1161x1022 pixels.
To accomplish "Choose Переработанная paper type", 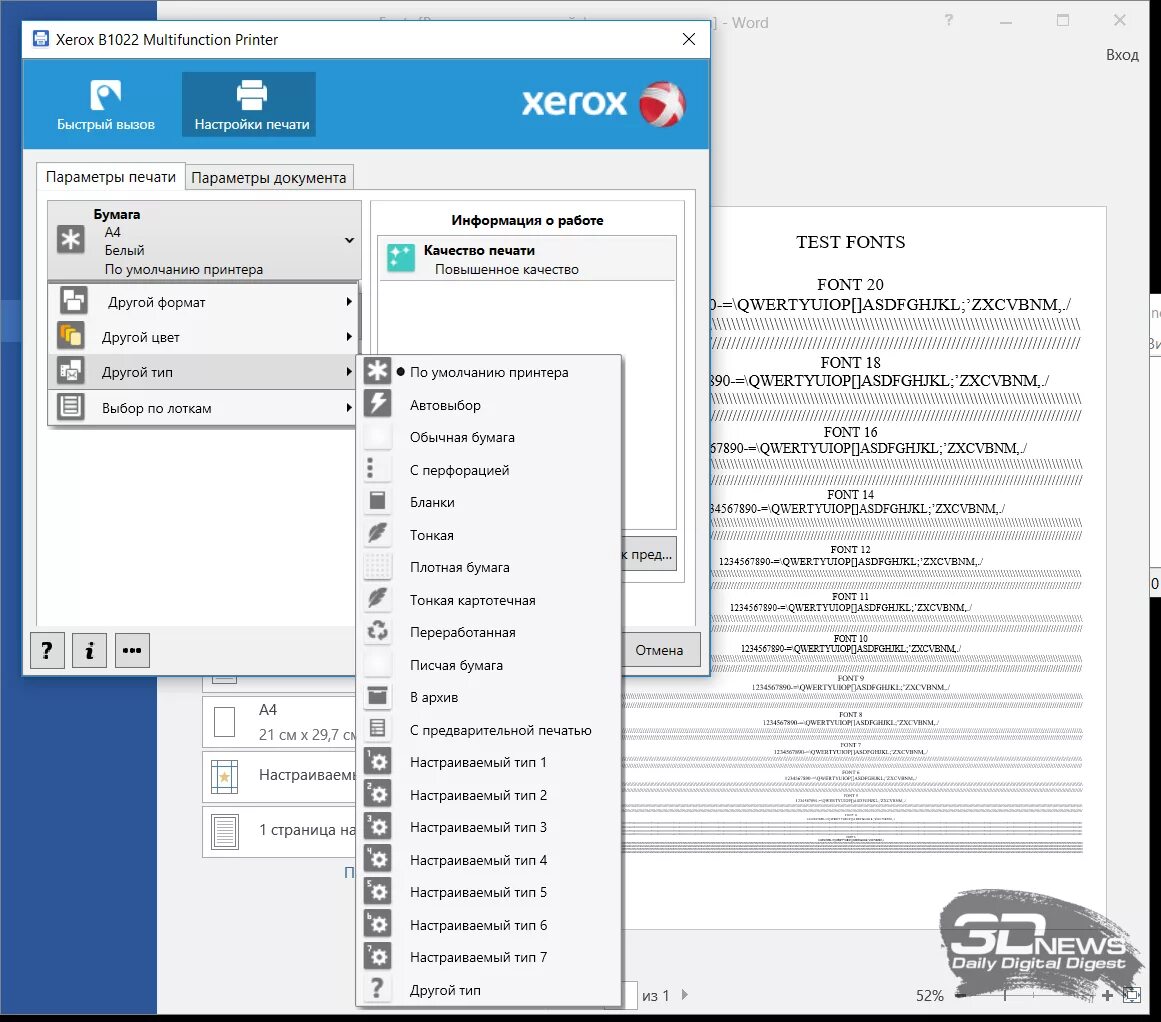I will (489, 632).
